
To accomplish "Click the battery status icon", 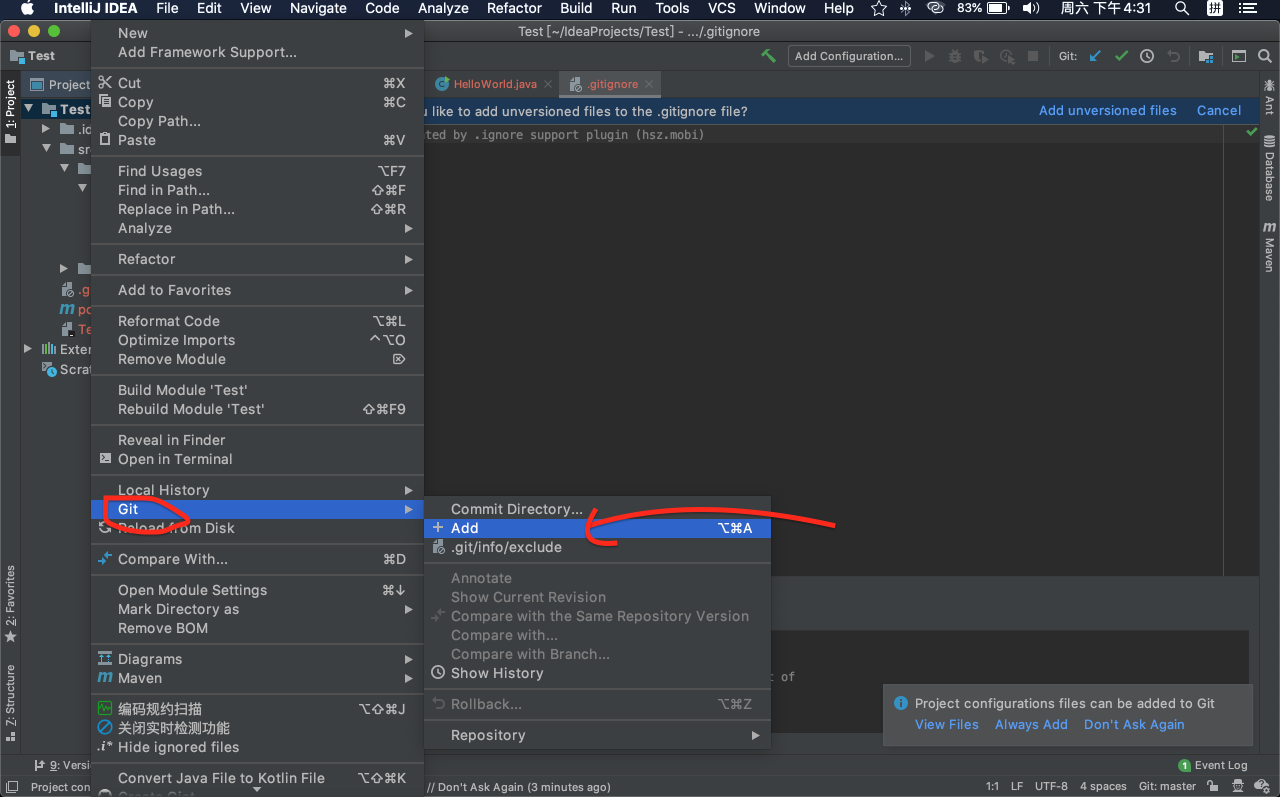I will [x=998, y=8].
